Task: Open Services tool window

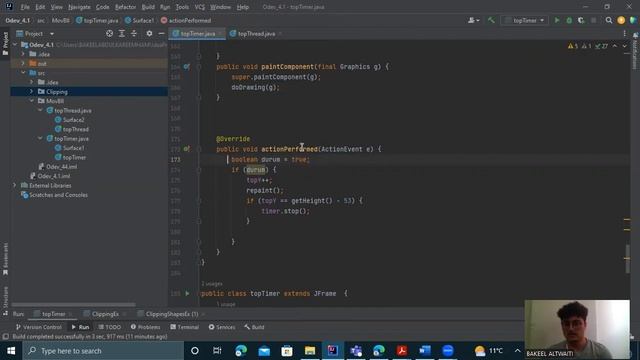Action: [x=222, y=327]
